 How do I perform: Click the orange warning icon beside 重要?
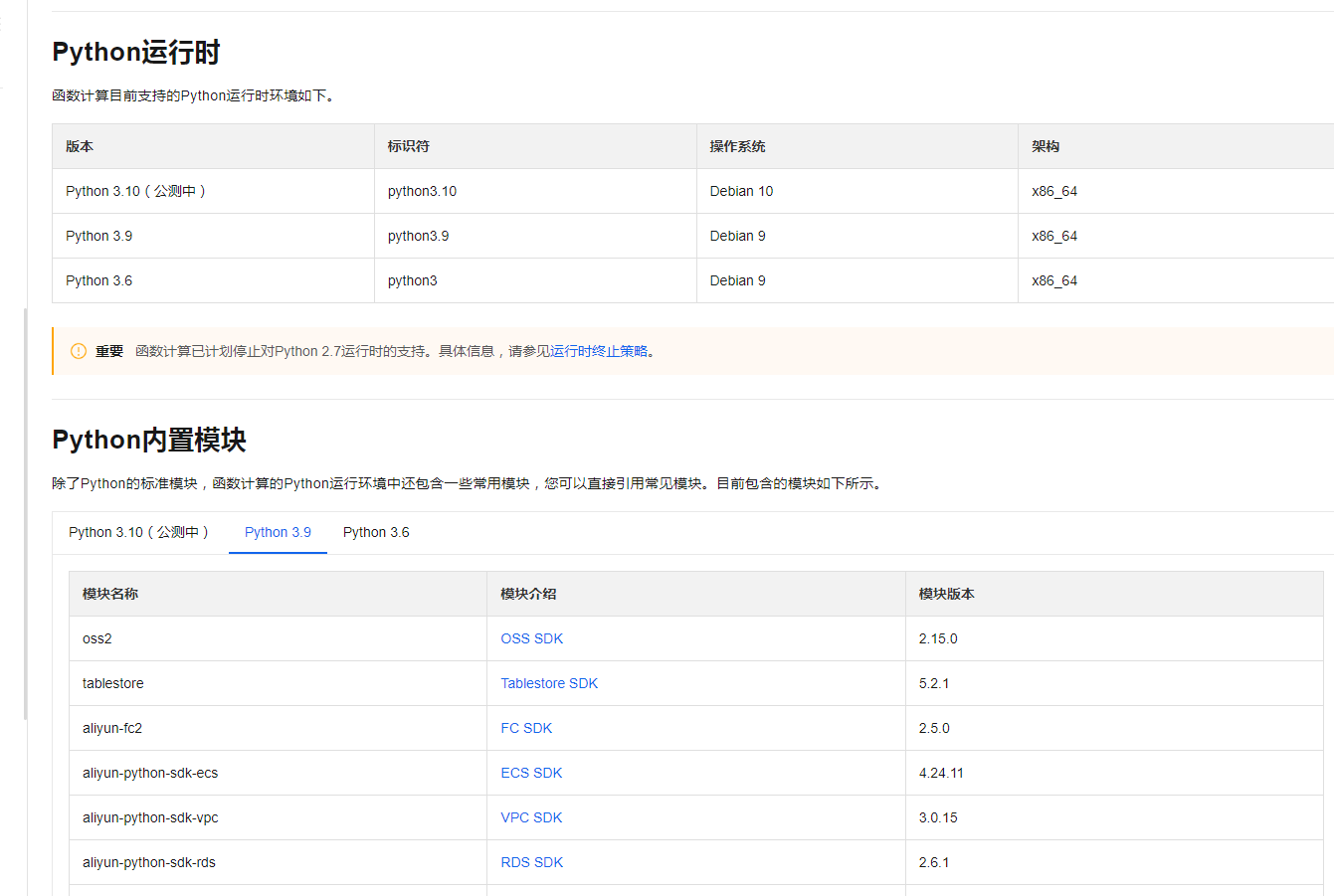79,351
